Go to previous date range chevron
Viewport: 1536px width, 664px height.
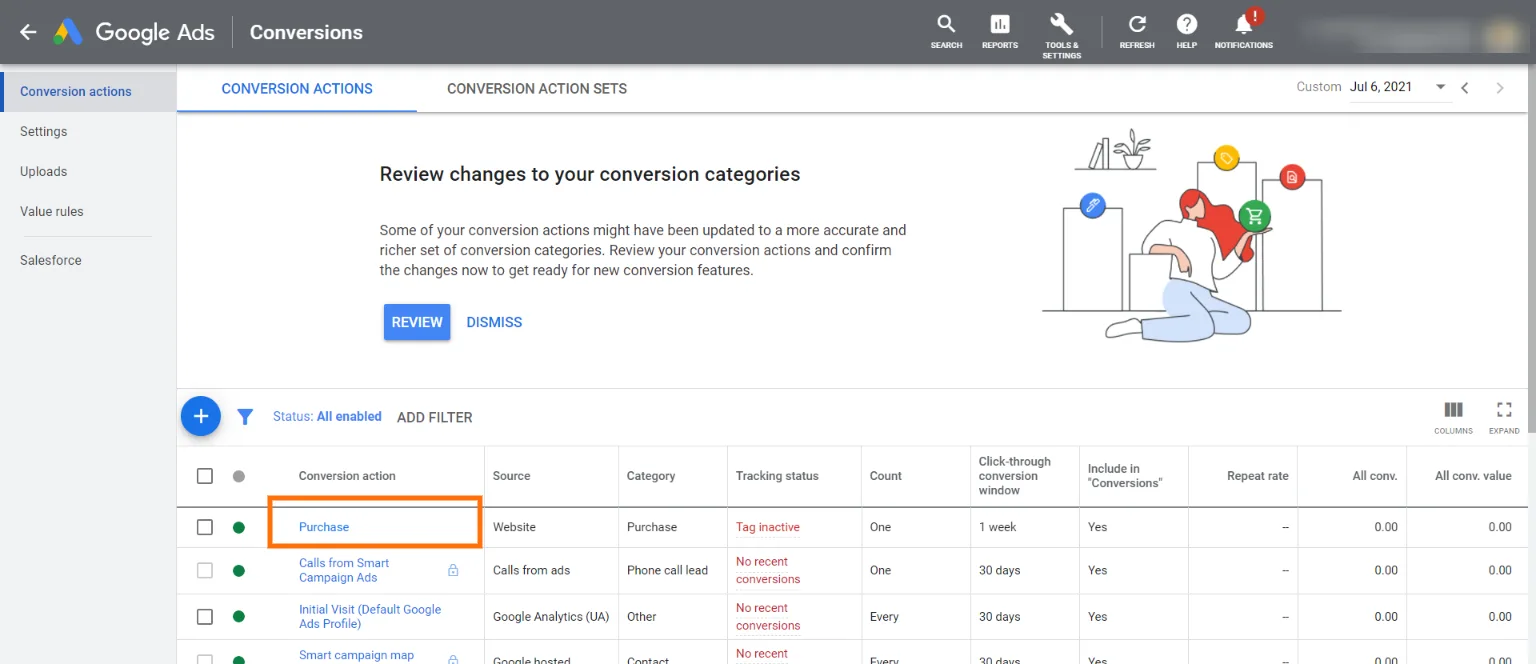pyautogui.click(x=1465, y=88)
